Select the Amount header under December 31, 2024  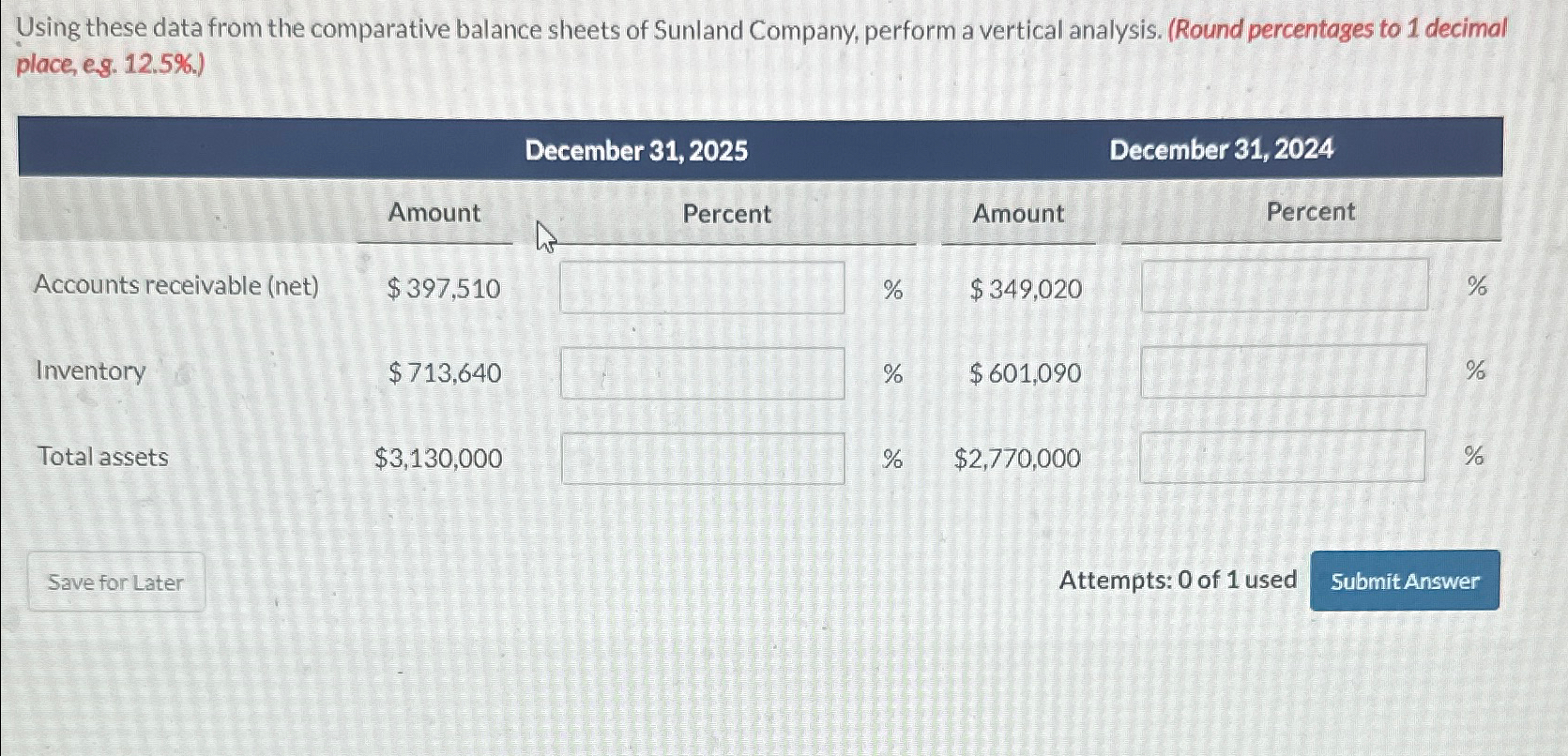pos(1017,214)
